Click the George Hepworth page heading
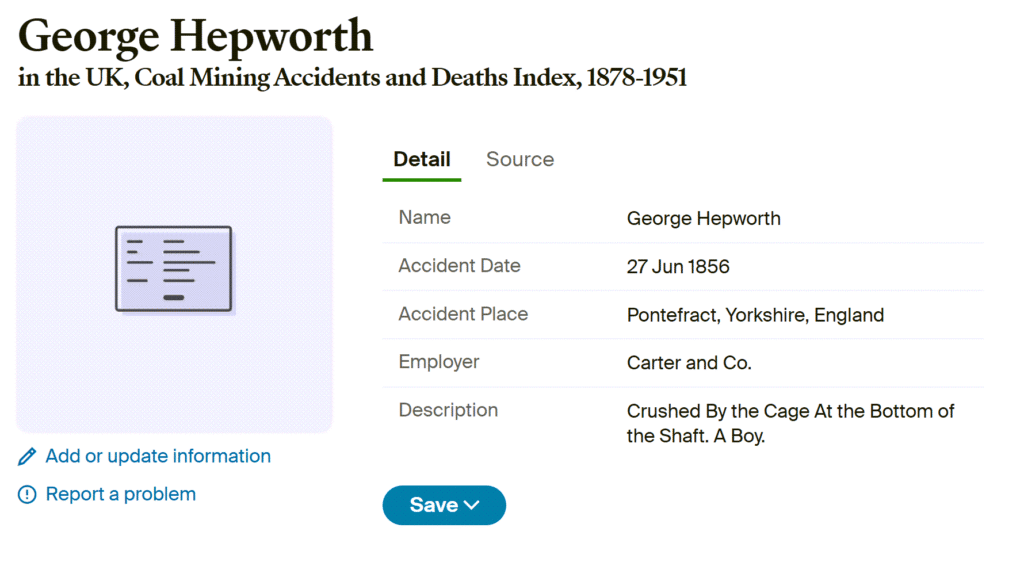Screen dimensions: 1024x562 (x=195, y=36)
